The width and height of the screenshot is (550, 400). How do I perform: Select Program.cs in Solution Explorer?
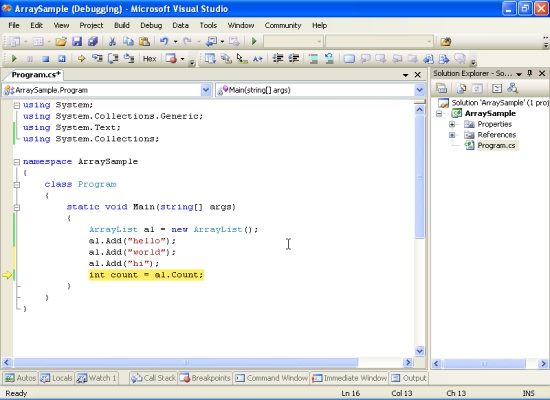click(496, 145)
